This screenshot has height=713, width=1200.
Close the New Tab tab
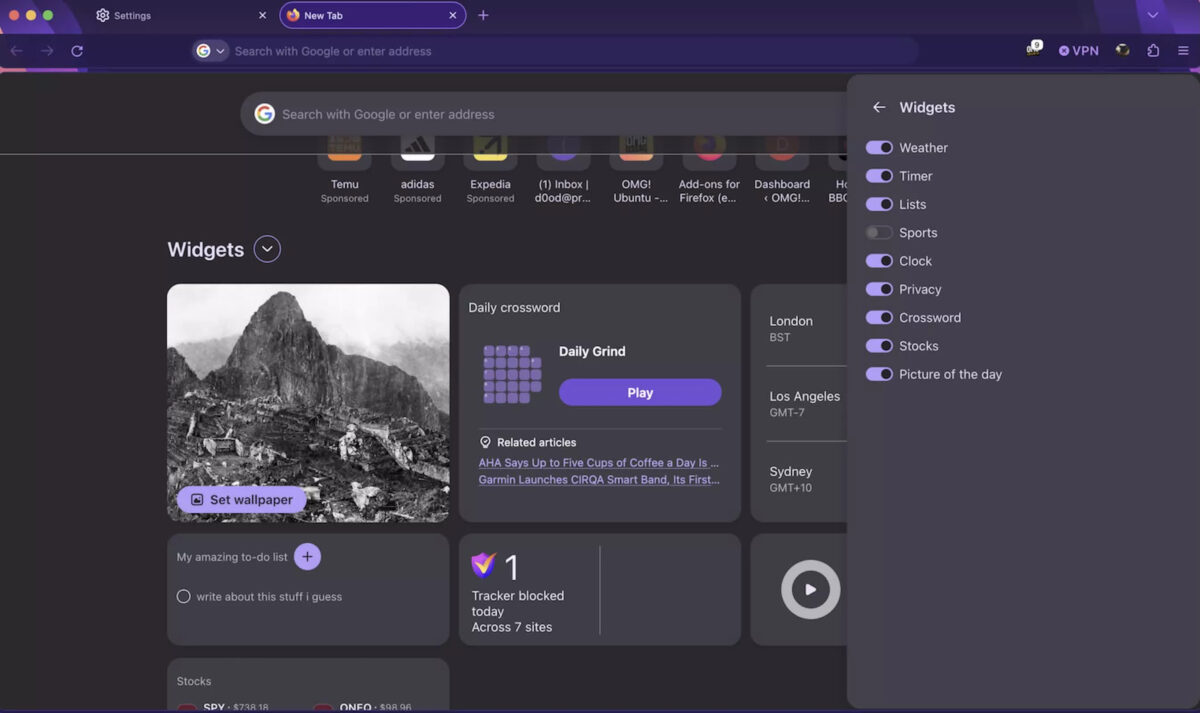452,15
